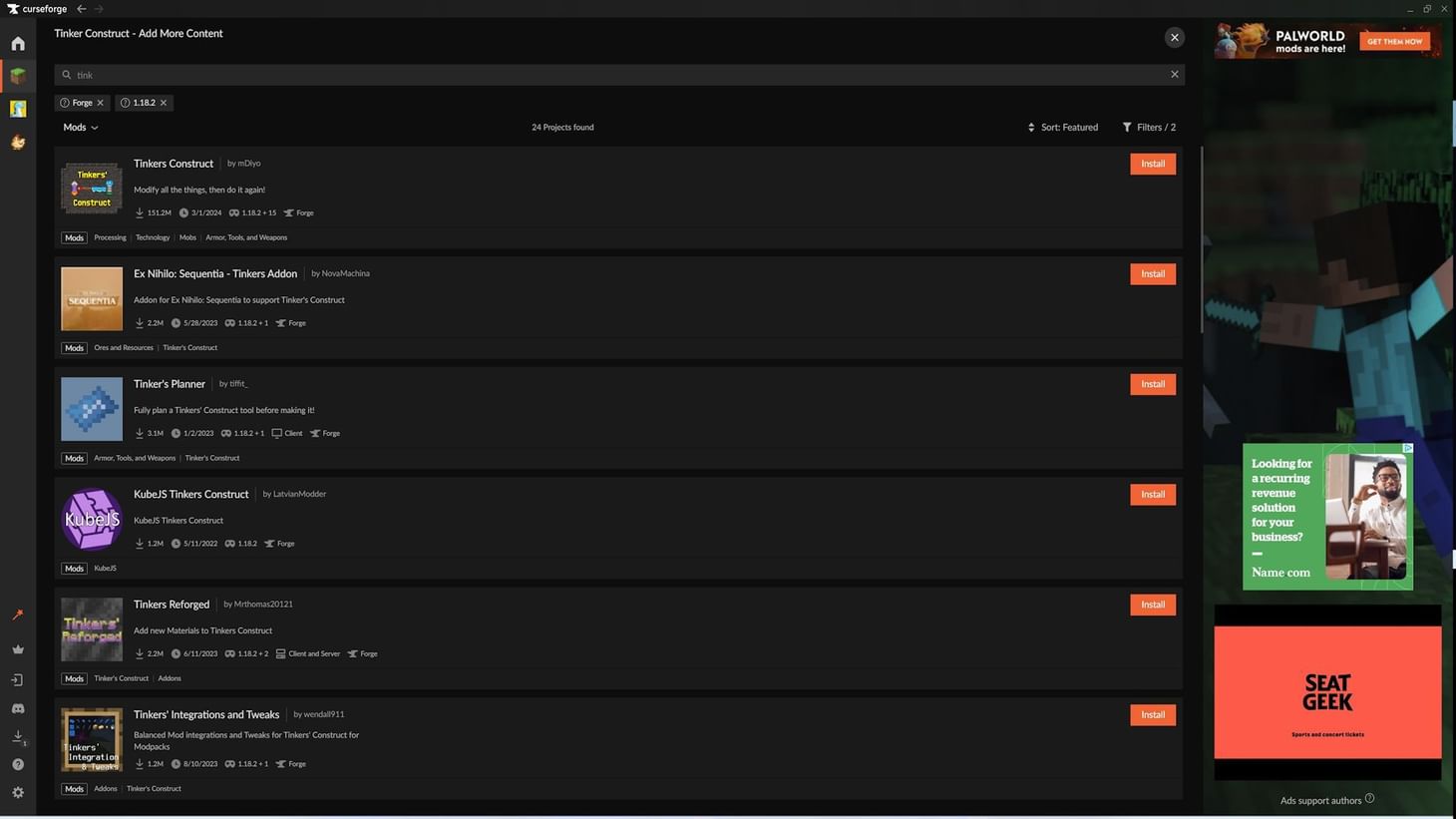Open the Settings gear icon in sidebar

point(17,791)
